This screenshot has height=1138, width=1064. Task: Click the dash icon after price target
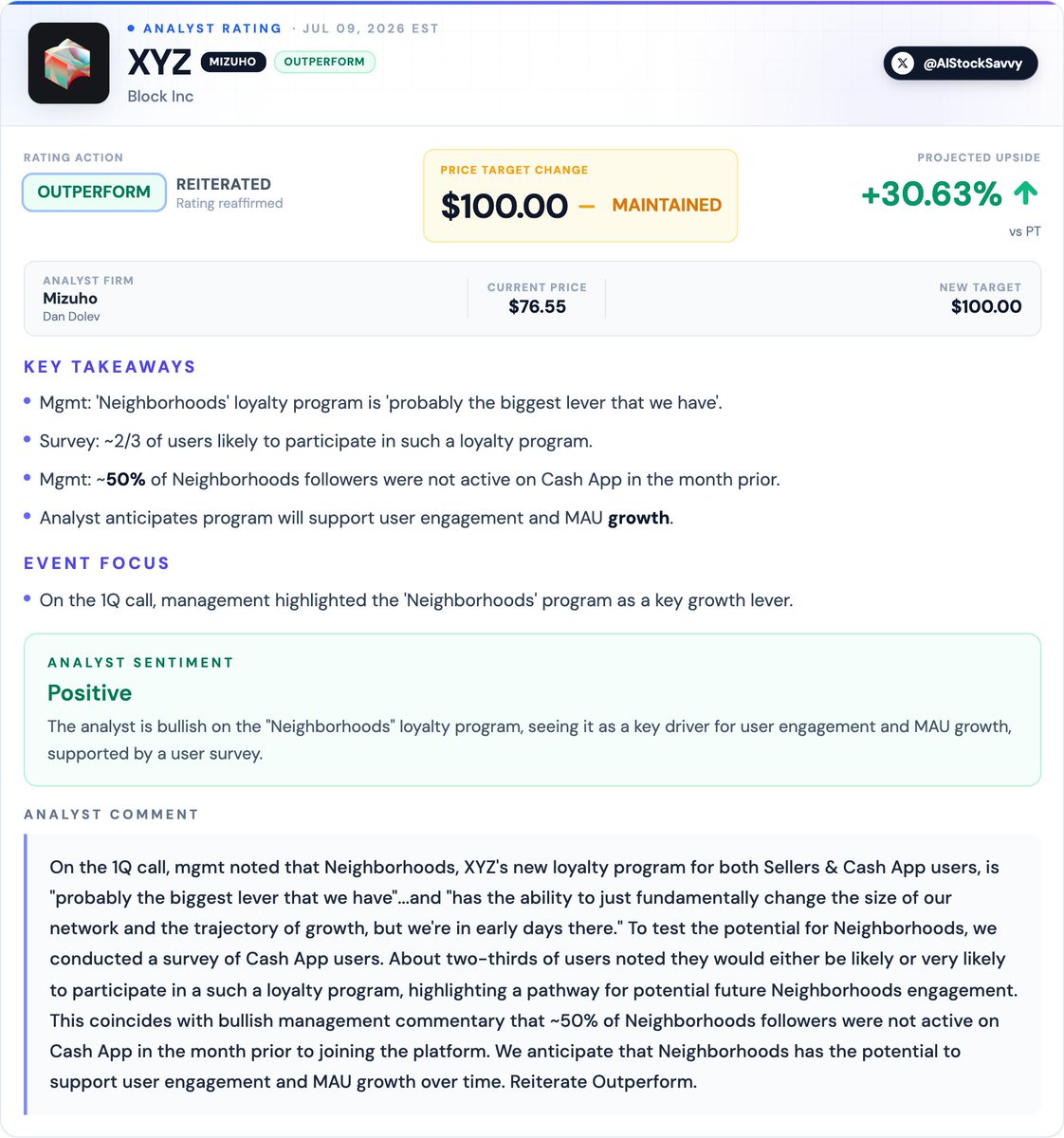coord(587,206)
